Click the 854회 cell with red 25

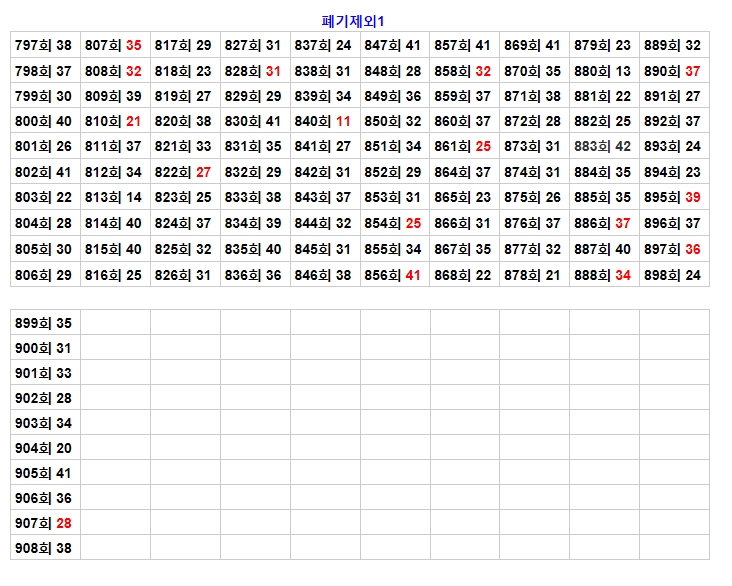[393, 223]
